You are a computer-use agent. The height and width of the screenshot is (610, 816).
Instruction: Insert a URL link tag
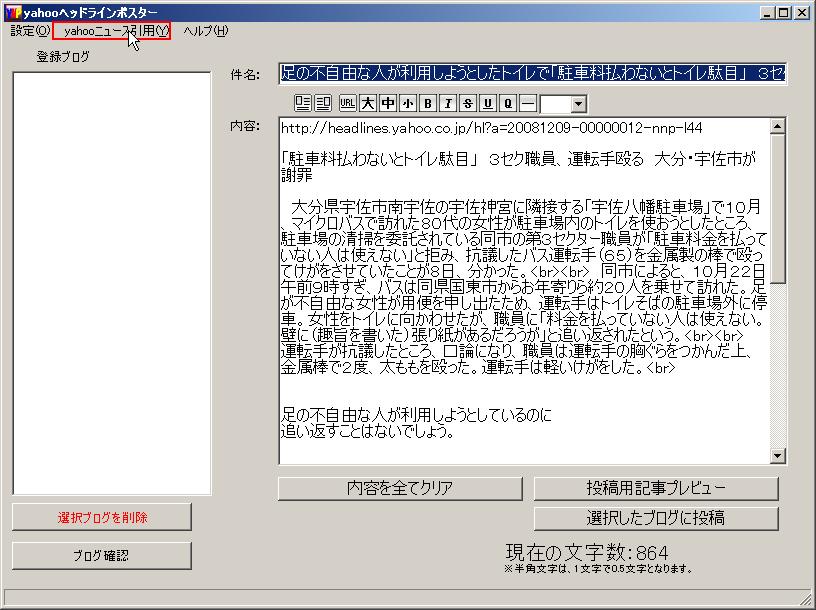coord(348,103)
